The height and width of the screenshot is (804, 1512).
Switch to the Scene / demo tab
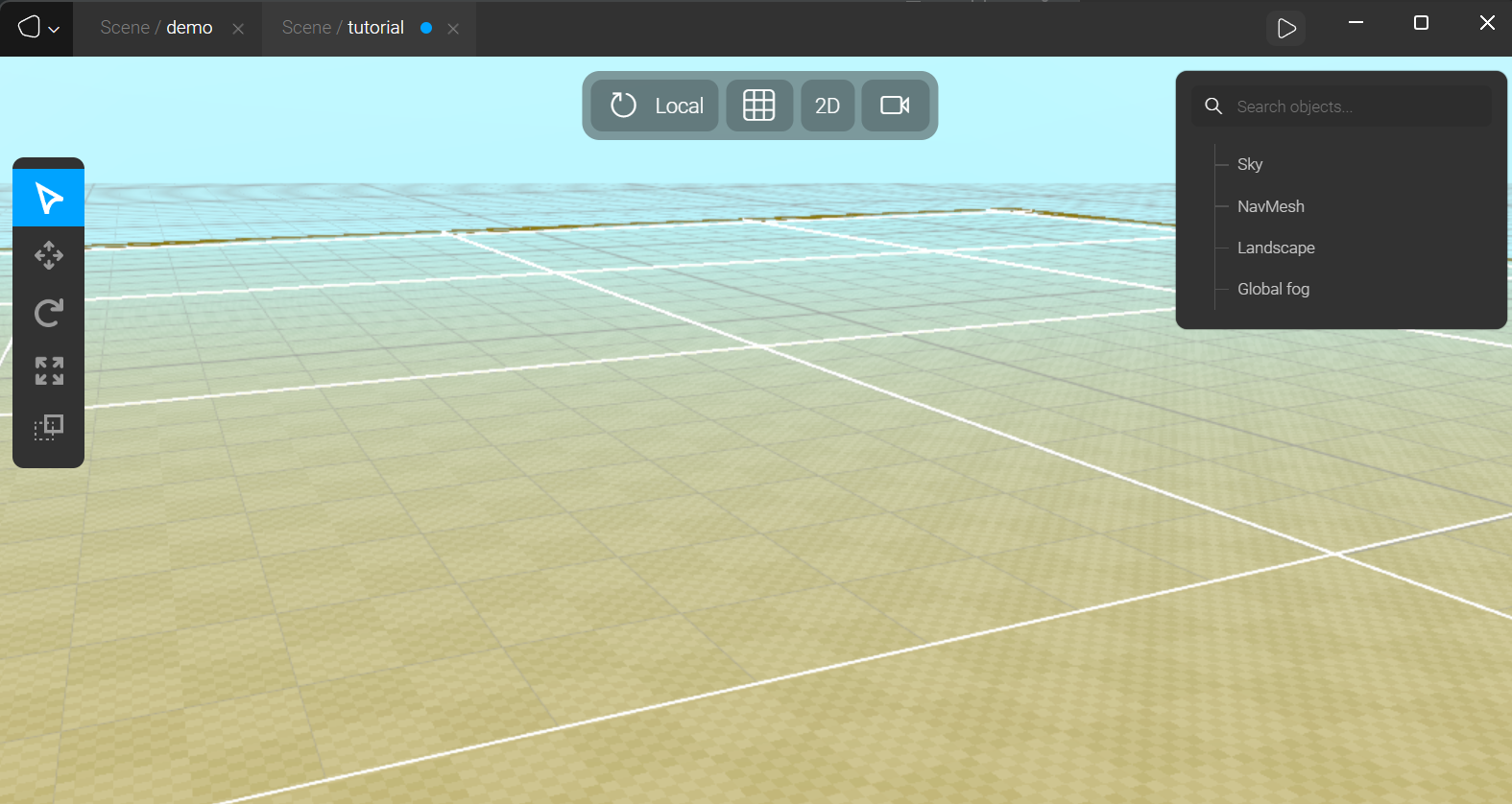pos(156,28)
